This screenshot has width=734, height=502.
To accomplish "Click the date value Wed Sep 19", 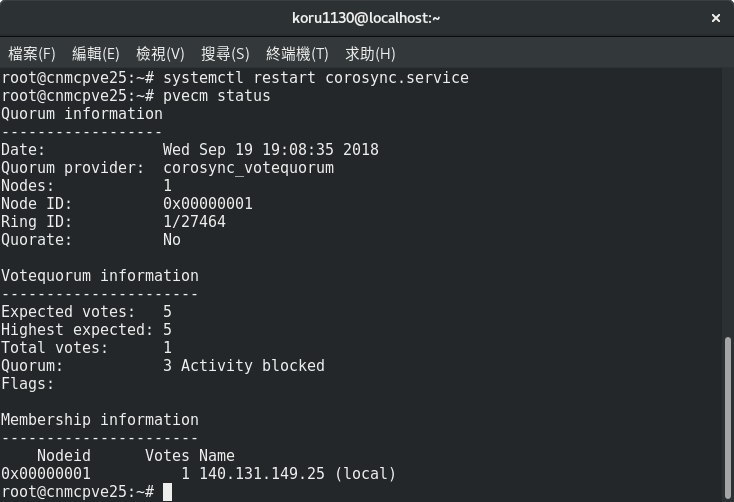I will tap(208, 150).
